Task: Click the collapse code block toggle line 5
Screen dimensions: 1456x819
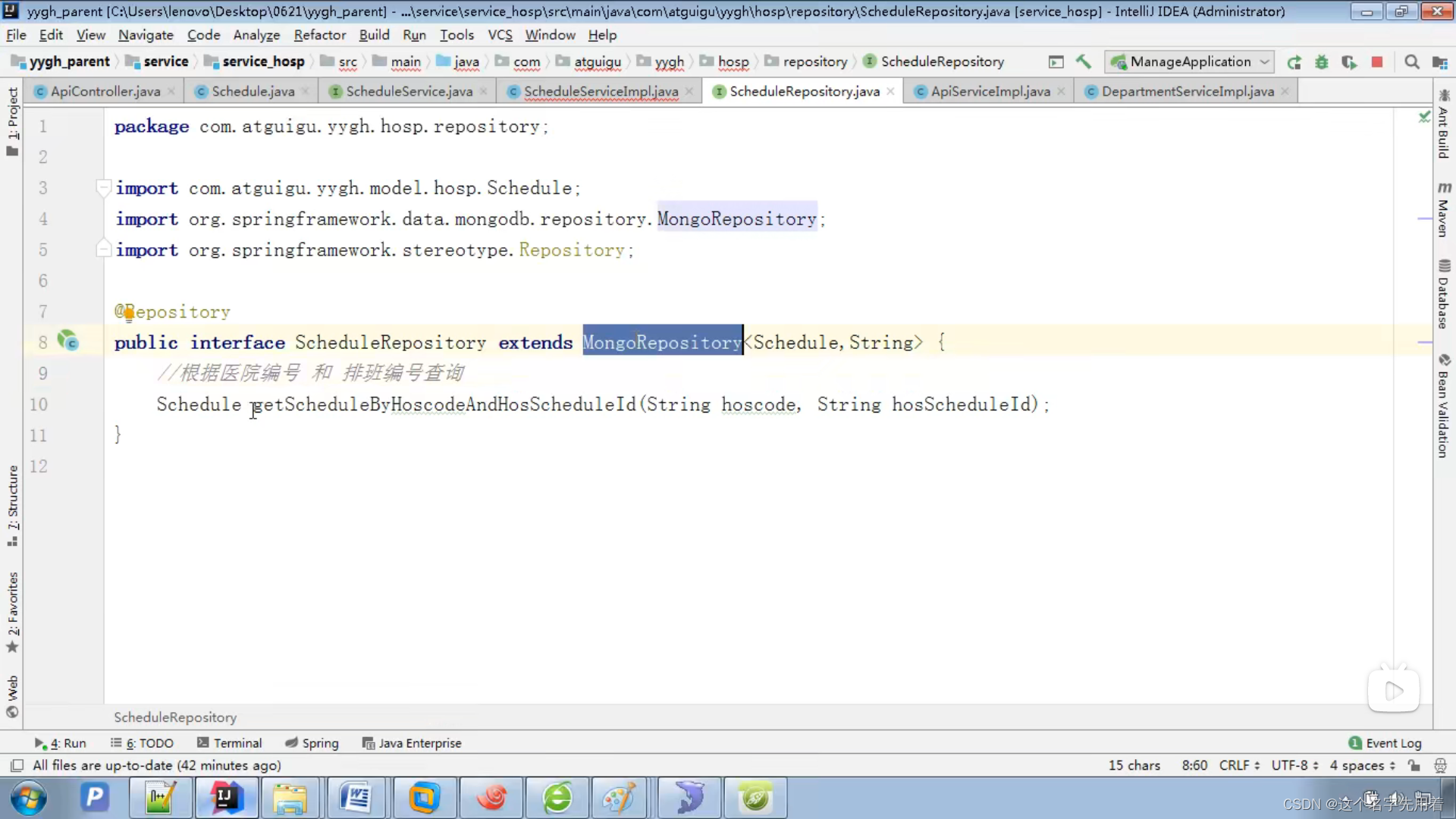Action: [103, 249]
